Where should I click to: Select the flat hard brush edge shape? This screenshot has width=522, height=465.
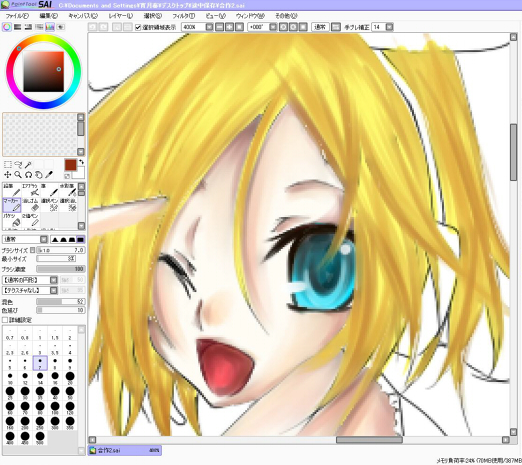click(x=80, y=239)
